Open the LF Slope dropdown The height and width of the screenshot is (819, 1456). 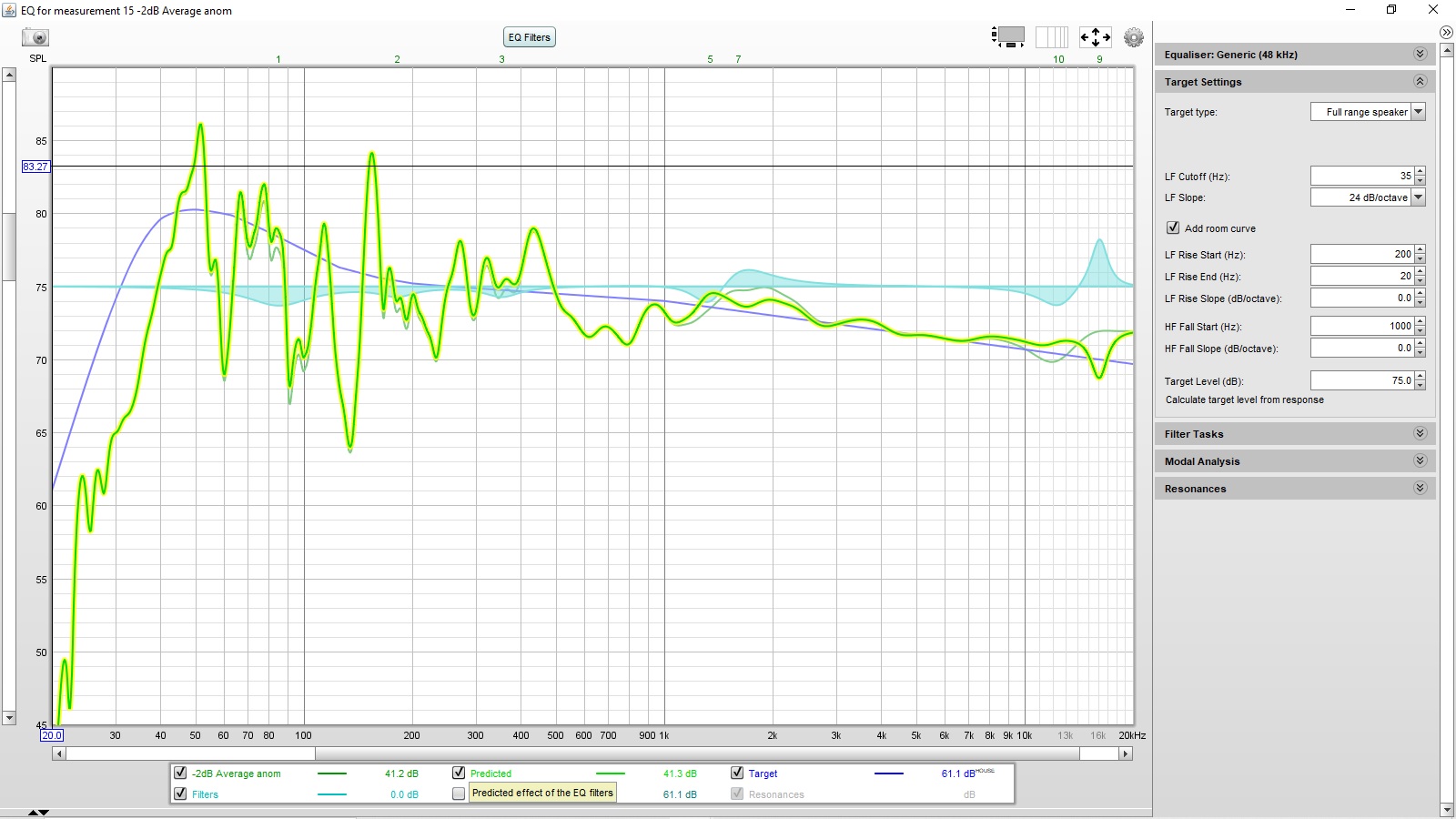pos(1419,197)
